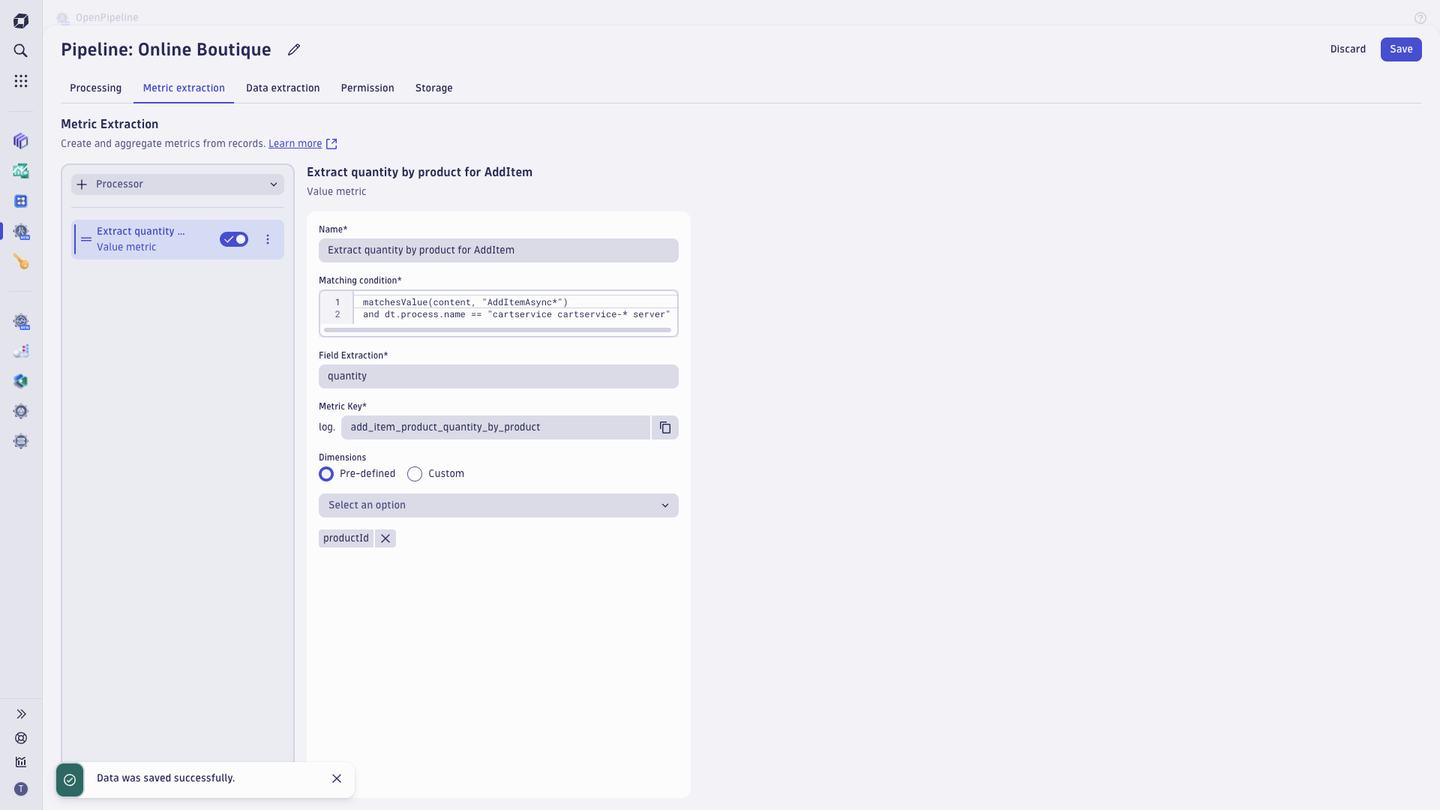Grab the processor drag handle icon

[86, 239]
